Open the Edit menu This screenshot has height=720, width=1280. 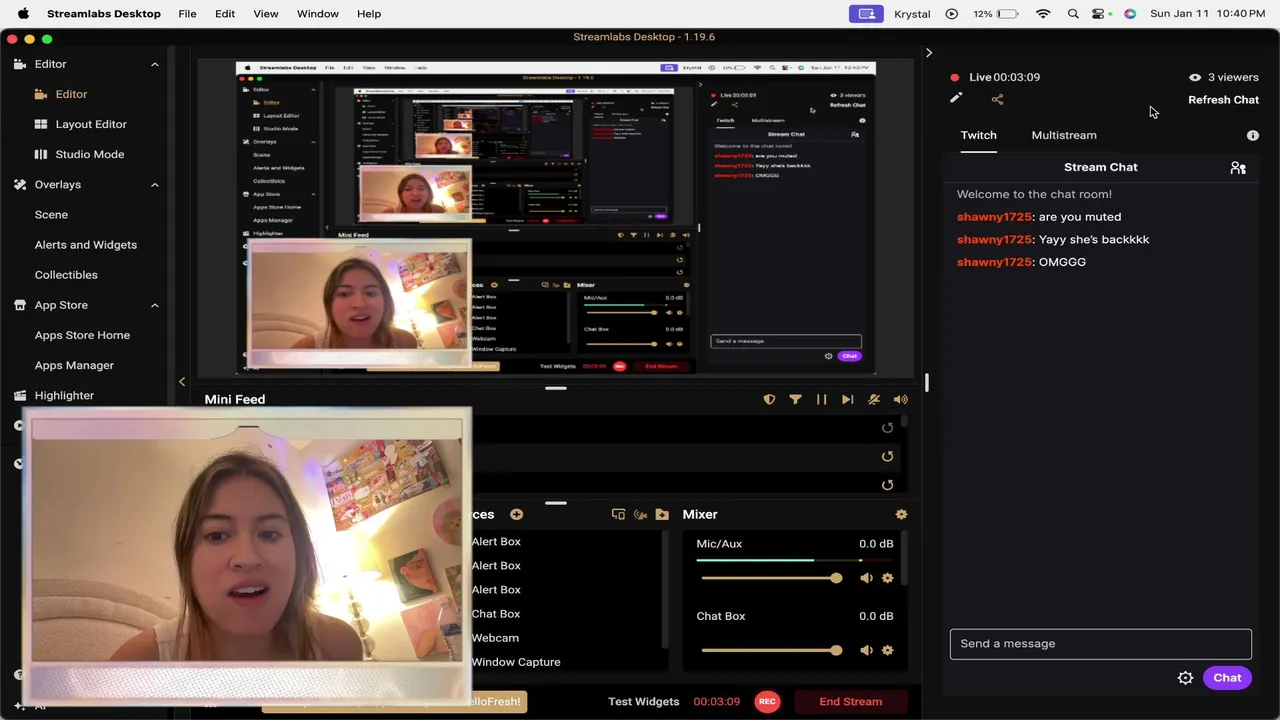[225, 14]
